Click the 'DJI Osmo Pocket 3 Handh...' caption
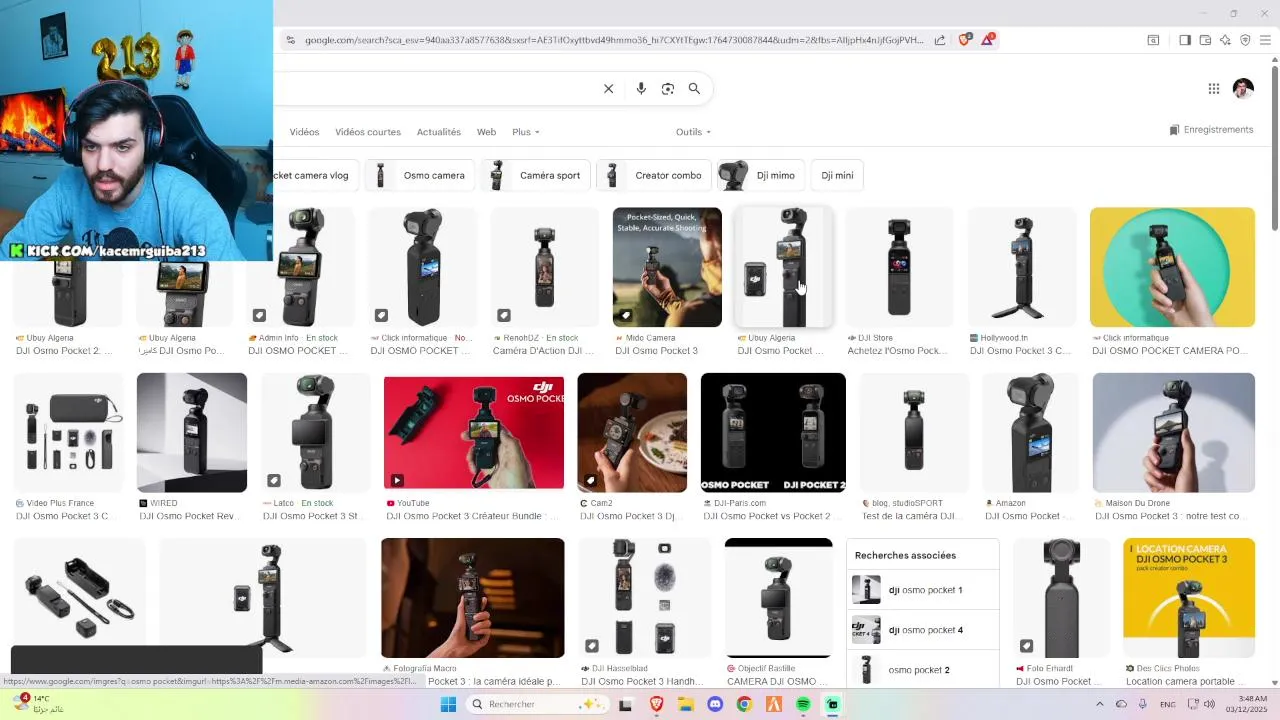 [x=642, y=682]
